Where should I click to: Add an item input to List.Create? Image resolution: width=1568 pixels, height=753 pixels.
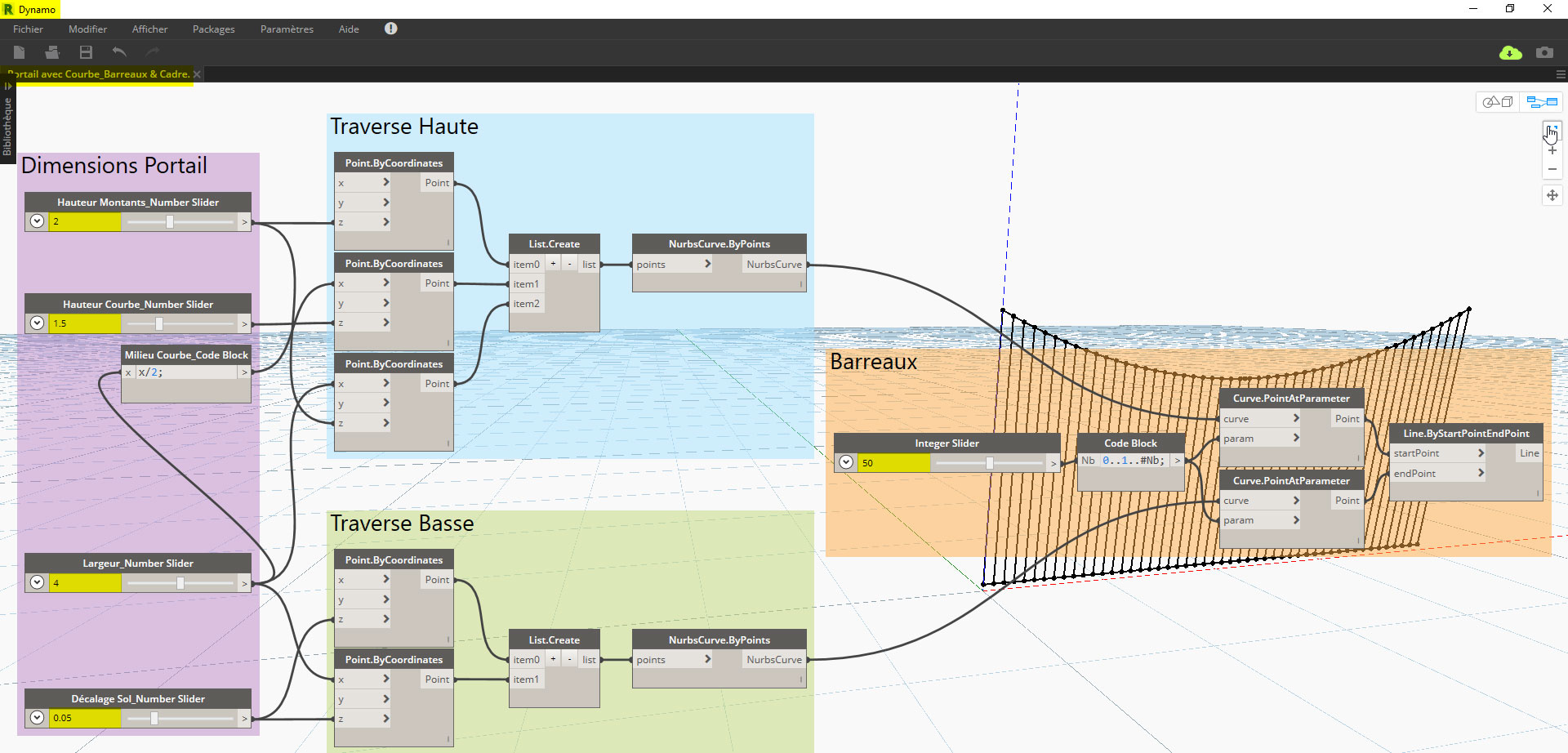coord(553,263)
